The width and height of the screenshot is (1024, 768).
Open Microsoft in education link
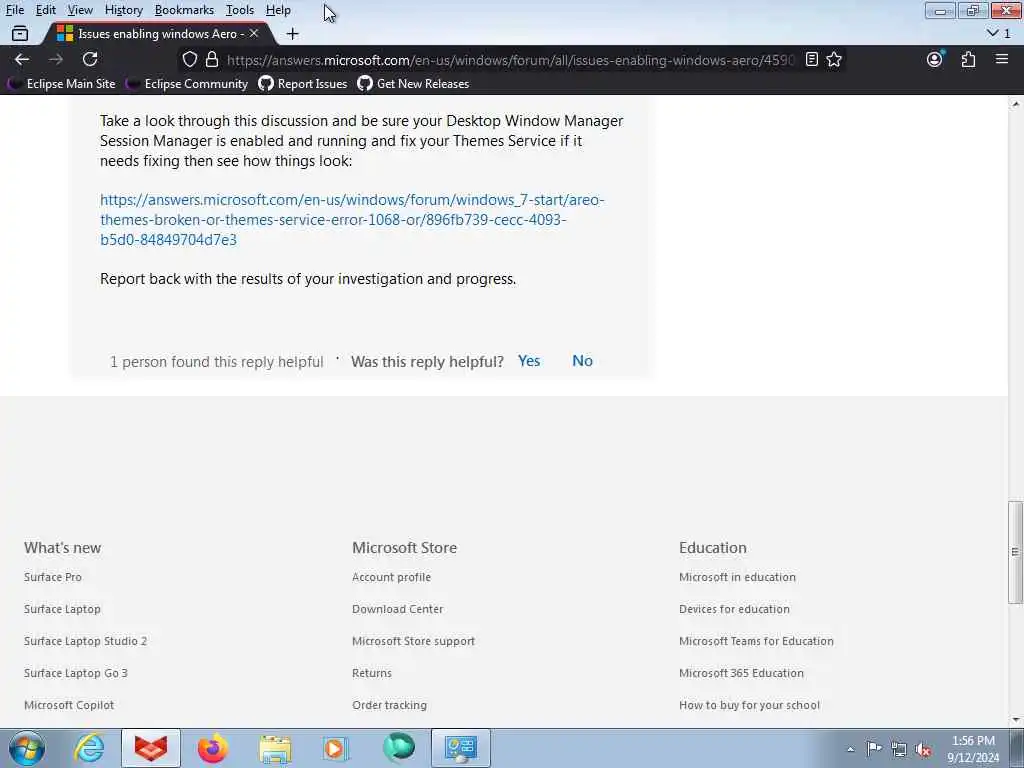737,577
